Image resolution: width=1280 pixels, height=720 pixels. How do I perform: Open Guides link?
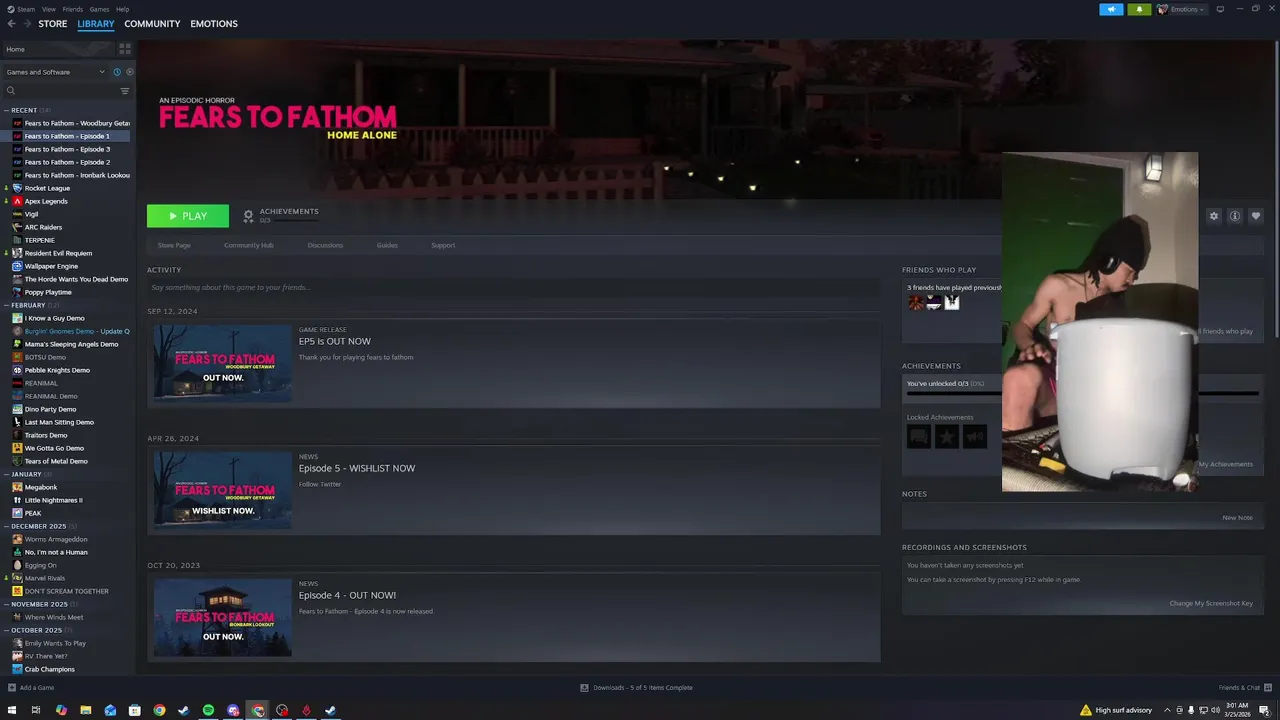coord(387,245)
